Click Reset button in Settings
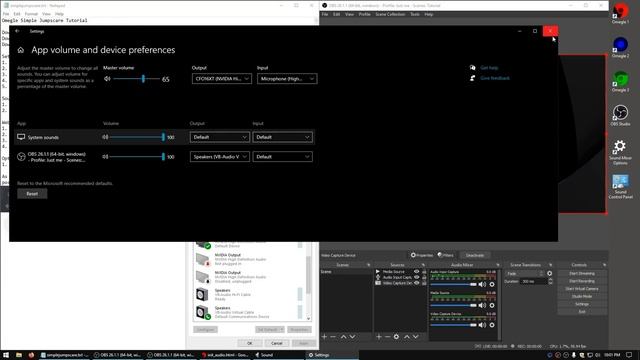640x360 pixels. [x=32, y=194]
